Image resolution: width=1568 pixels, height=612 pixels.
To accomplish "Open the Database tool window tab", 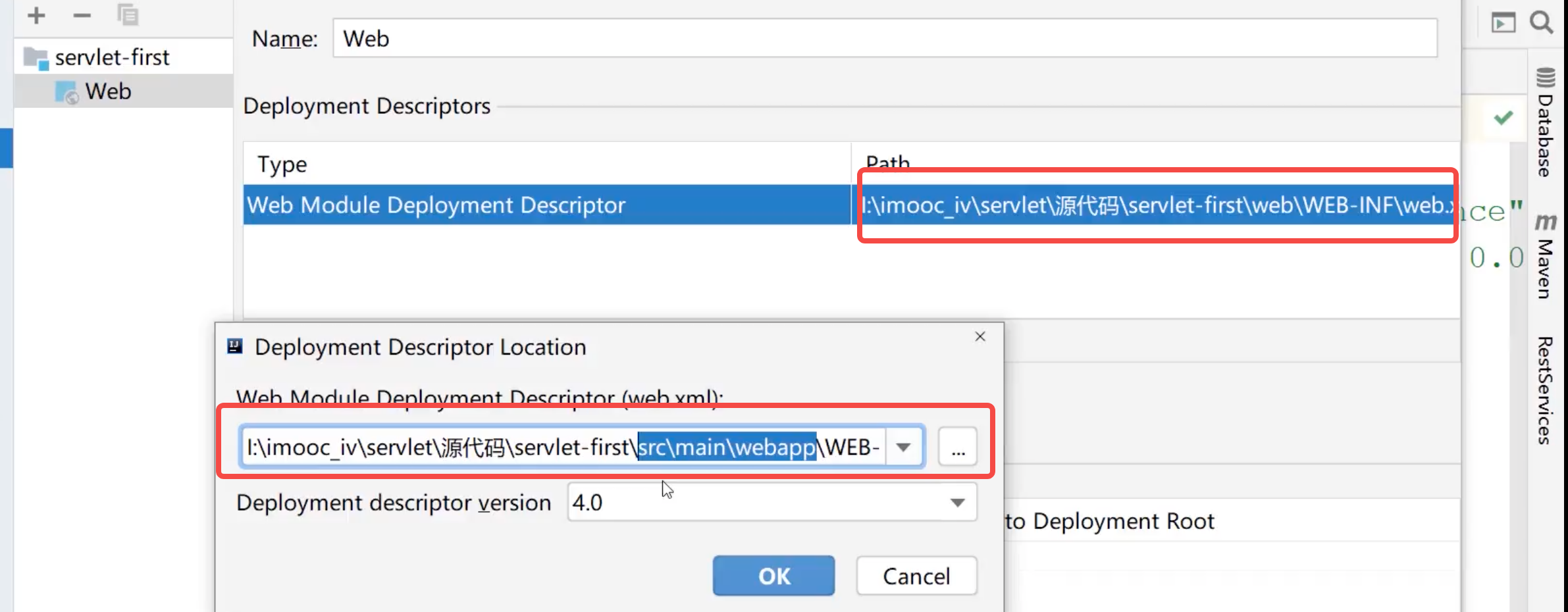I will point(1545,124).
